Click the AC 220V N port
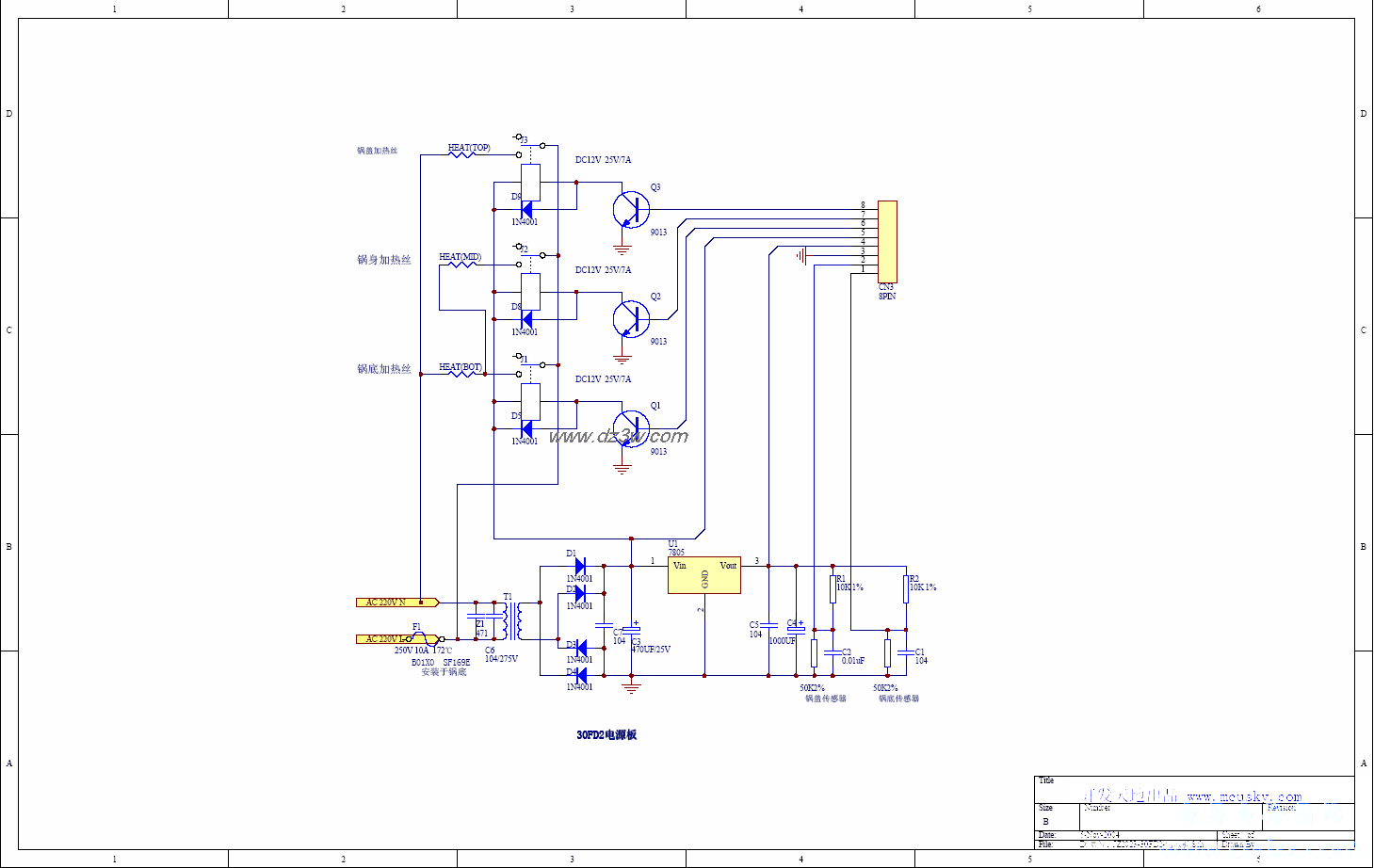This screenshot has width=1374, height=868. (396, 603)
